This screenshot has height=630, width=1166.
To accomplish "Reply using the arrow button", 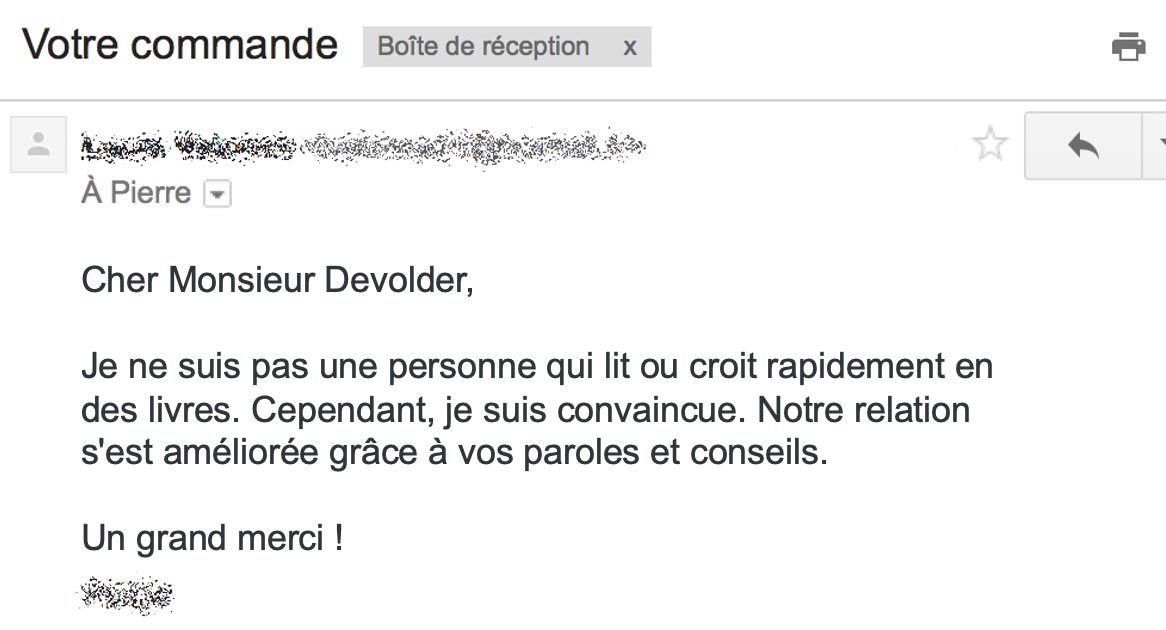I will [1083, 146].
